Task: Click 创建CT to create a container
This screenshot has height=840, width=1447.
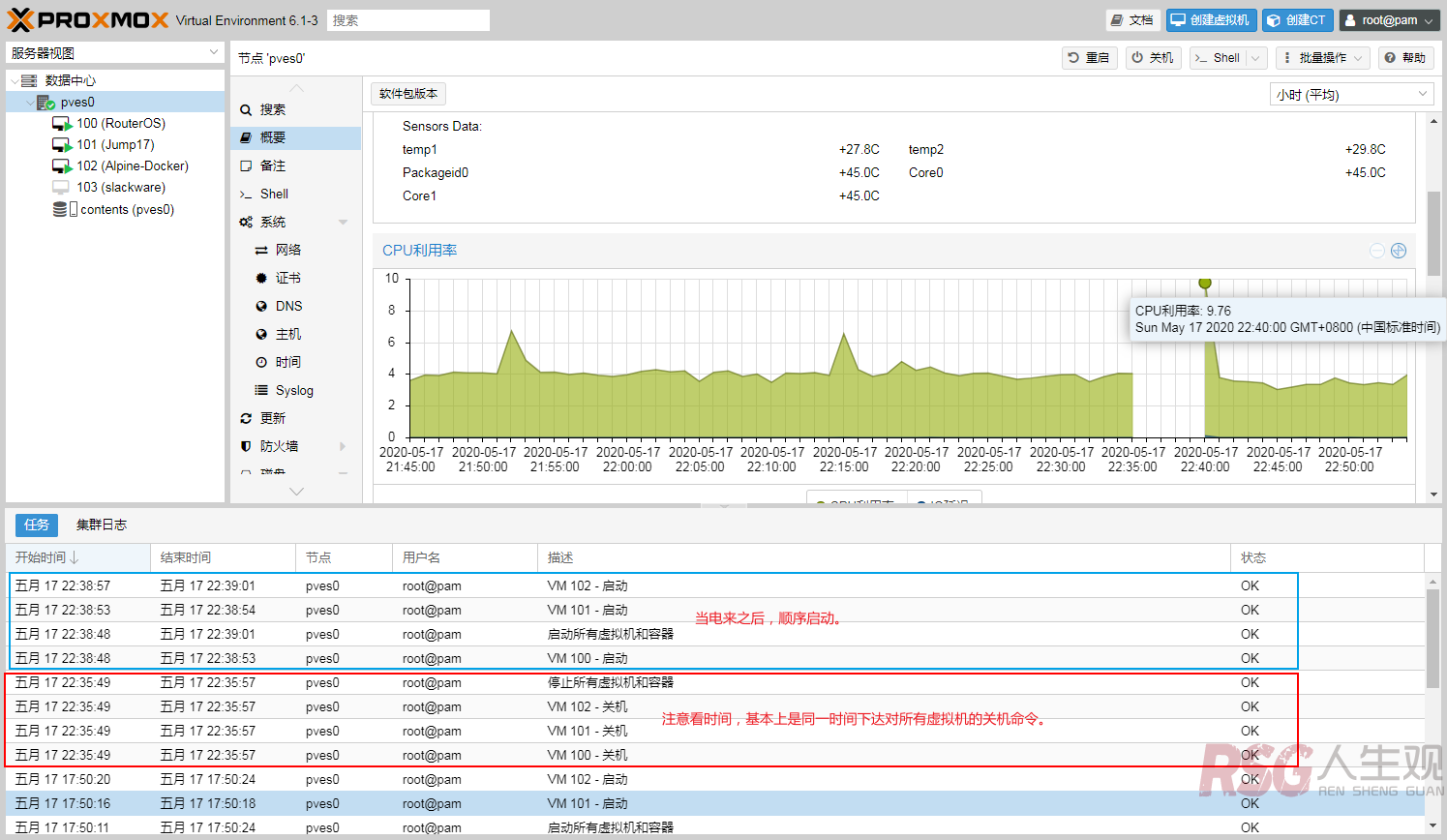Action: pyautogui.click(x=1297, y=19)
